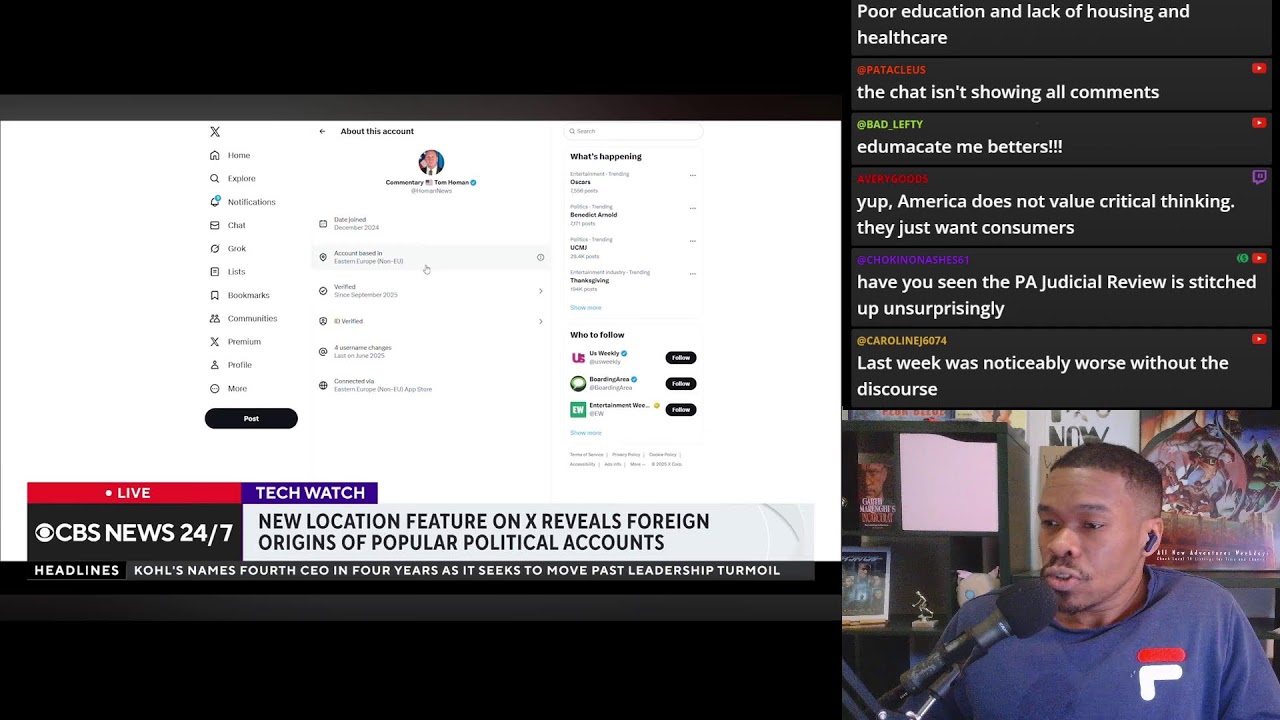Click the YouTube icon on PATACLEUS chat message
This screenshot has width=1280, height=720.
click(1259, 69)
